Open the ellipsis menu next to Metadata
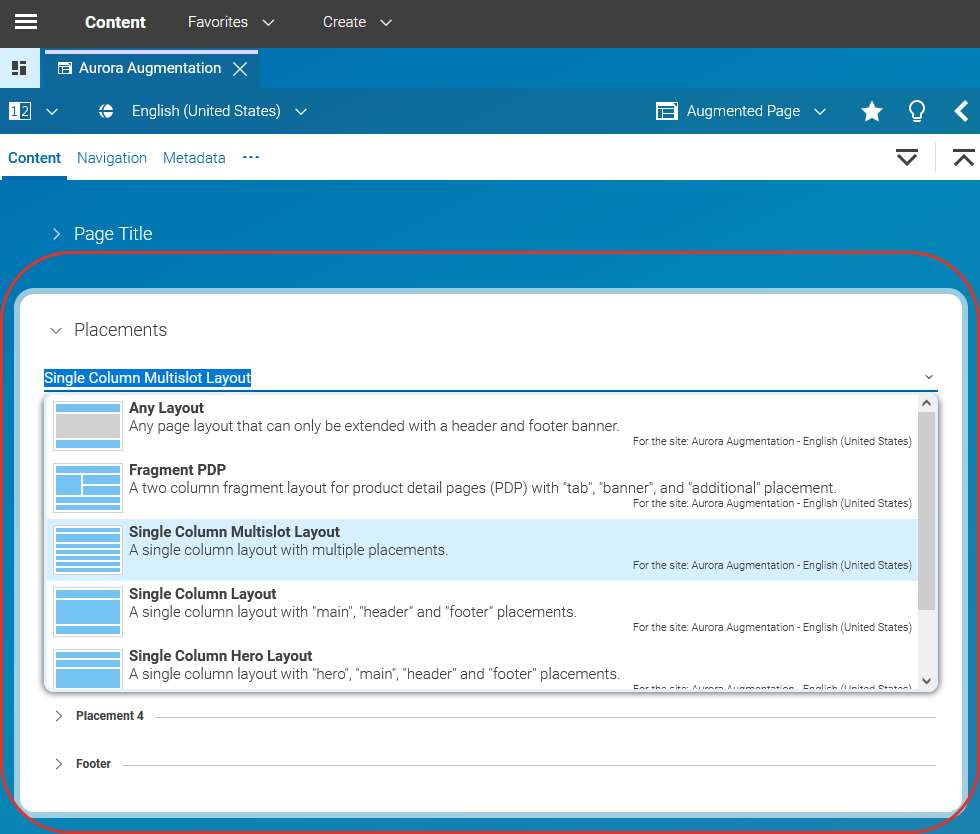980x834 pixels. [250, 157]
